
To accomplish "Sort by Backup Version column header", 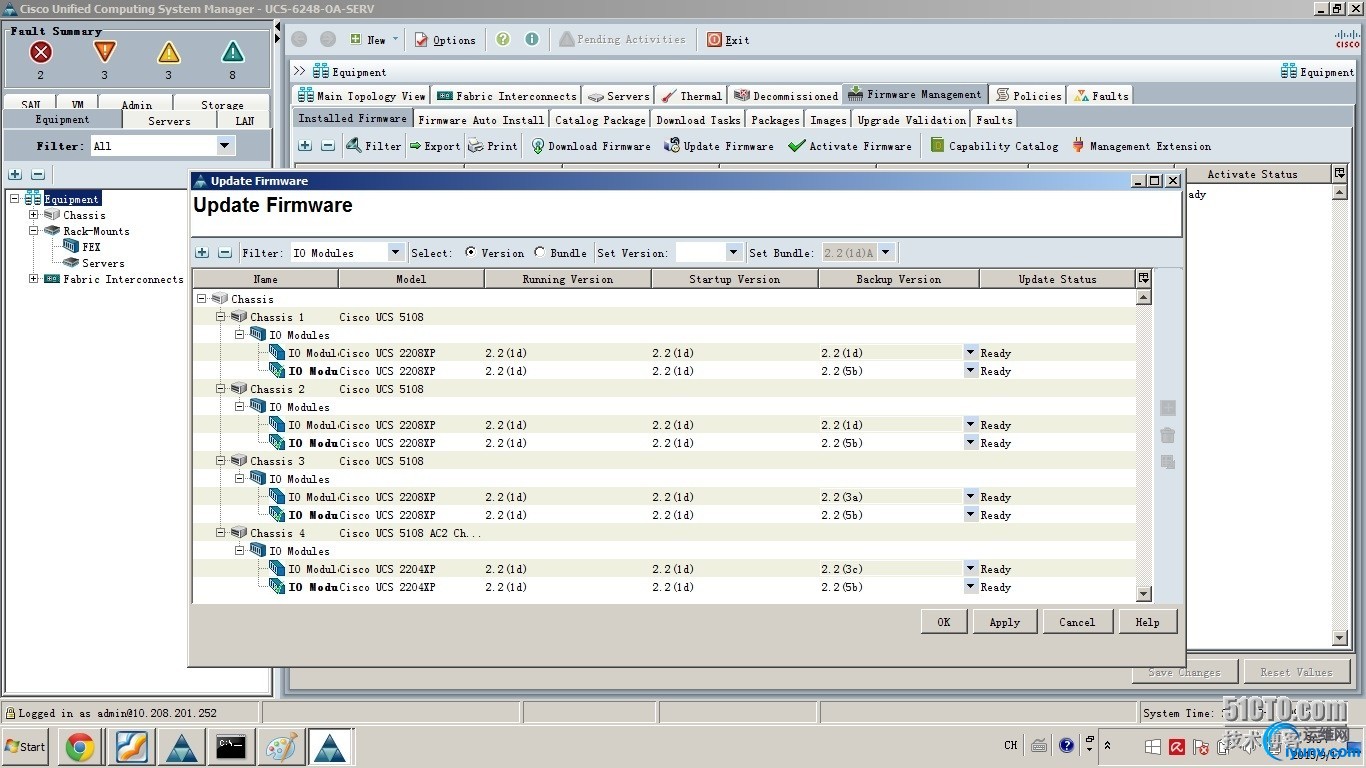I will click(898, 279).
